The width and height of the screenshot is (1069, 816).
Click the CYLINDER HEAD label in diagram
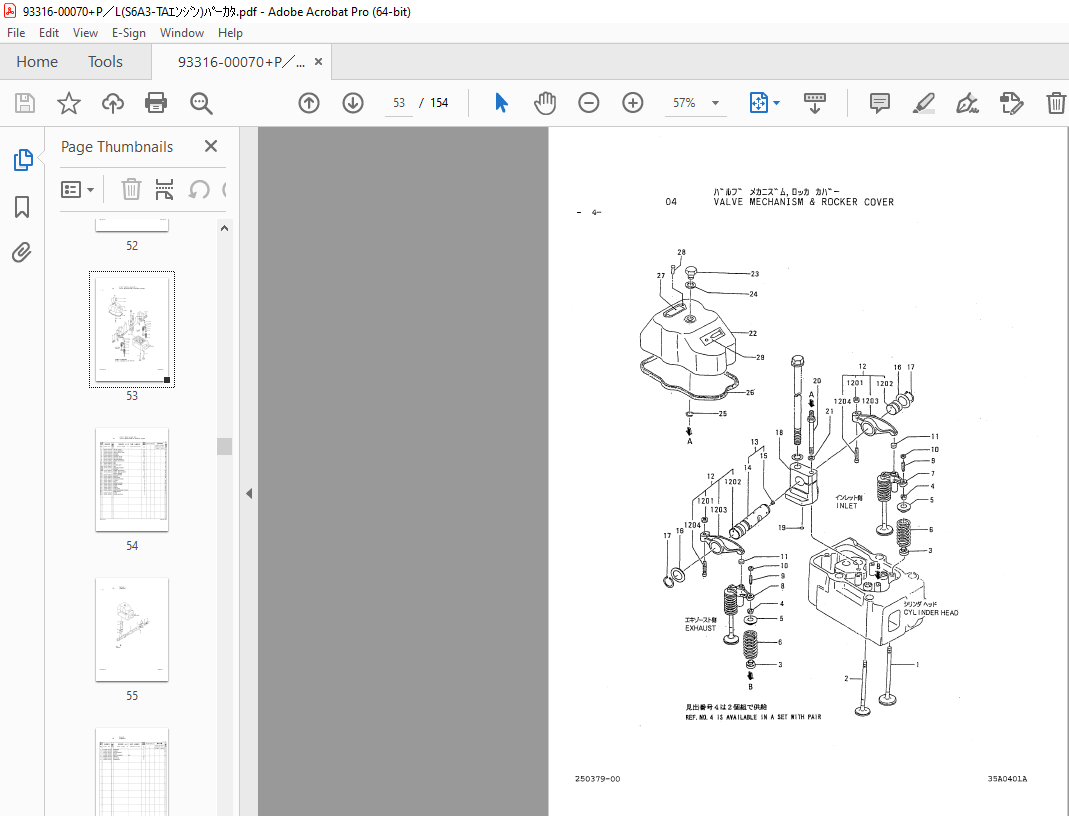coord(931,612)
